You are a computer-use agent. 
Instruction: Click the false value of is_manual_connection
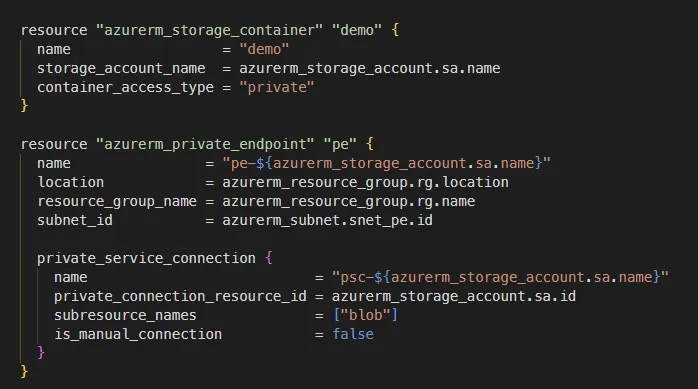click(353, 334)
